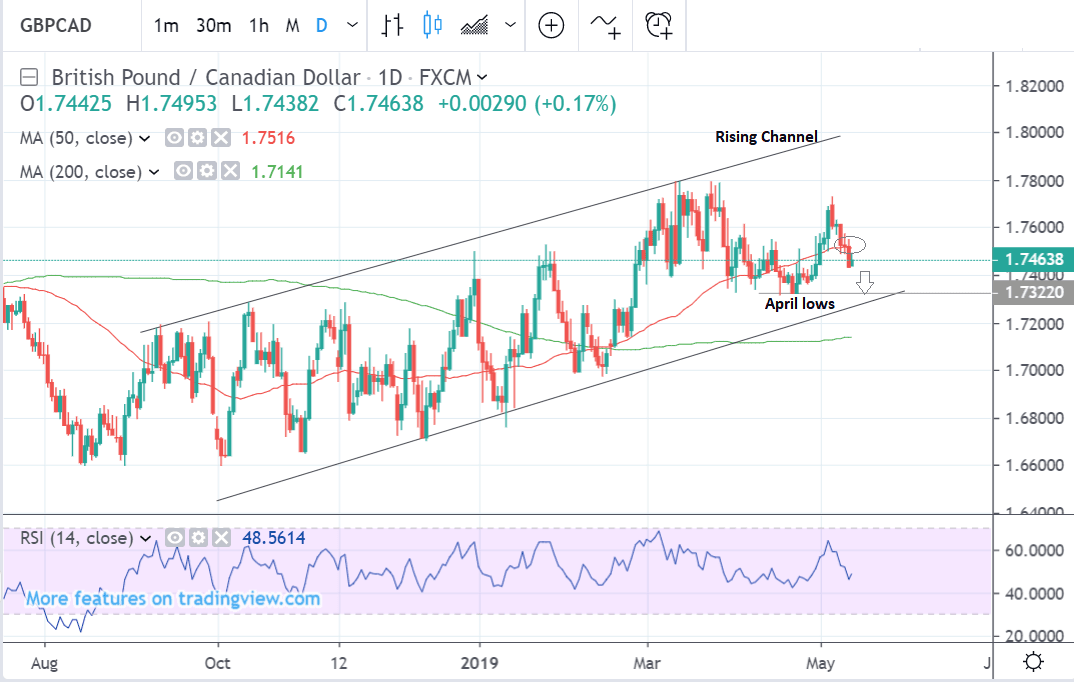Image resolution: width=1074 pixels, height=682 pixels.
Task: Open the More features on tradingview.com link
Action: pyautogui.click(x=173, y=599)
